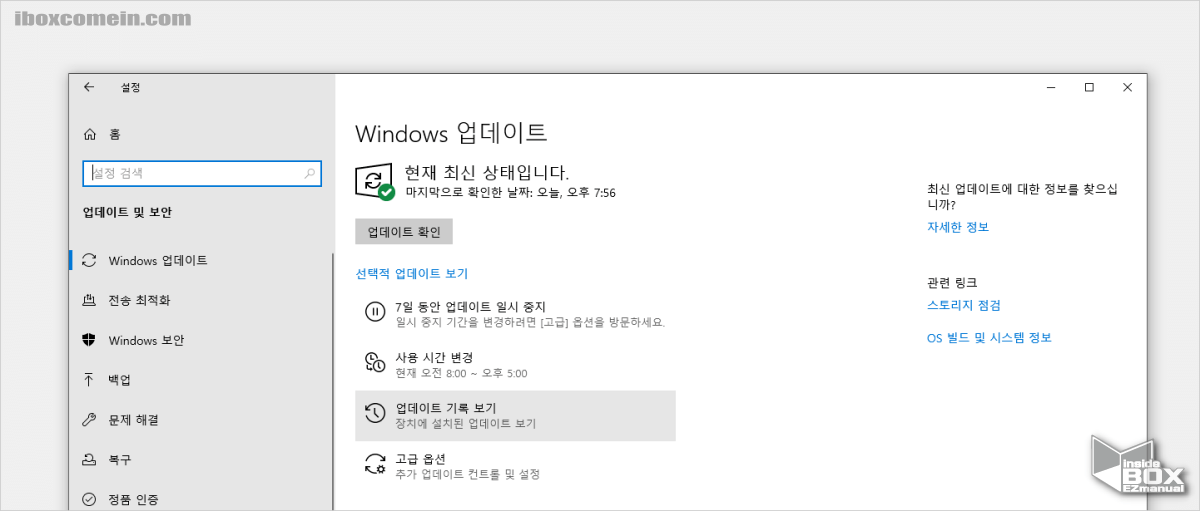This screenshot has height=511, width=1200.
Task: Click the search magnifier icon
Action: pyautogui.click(x=310, y=173)
